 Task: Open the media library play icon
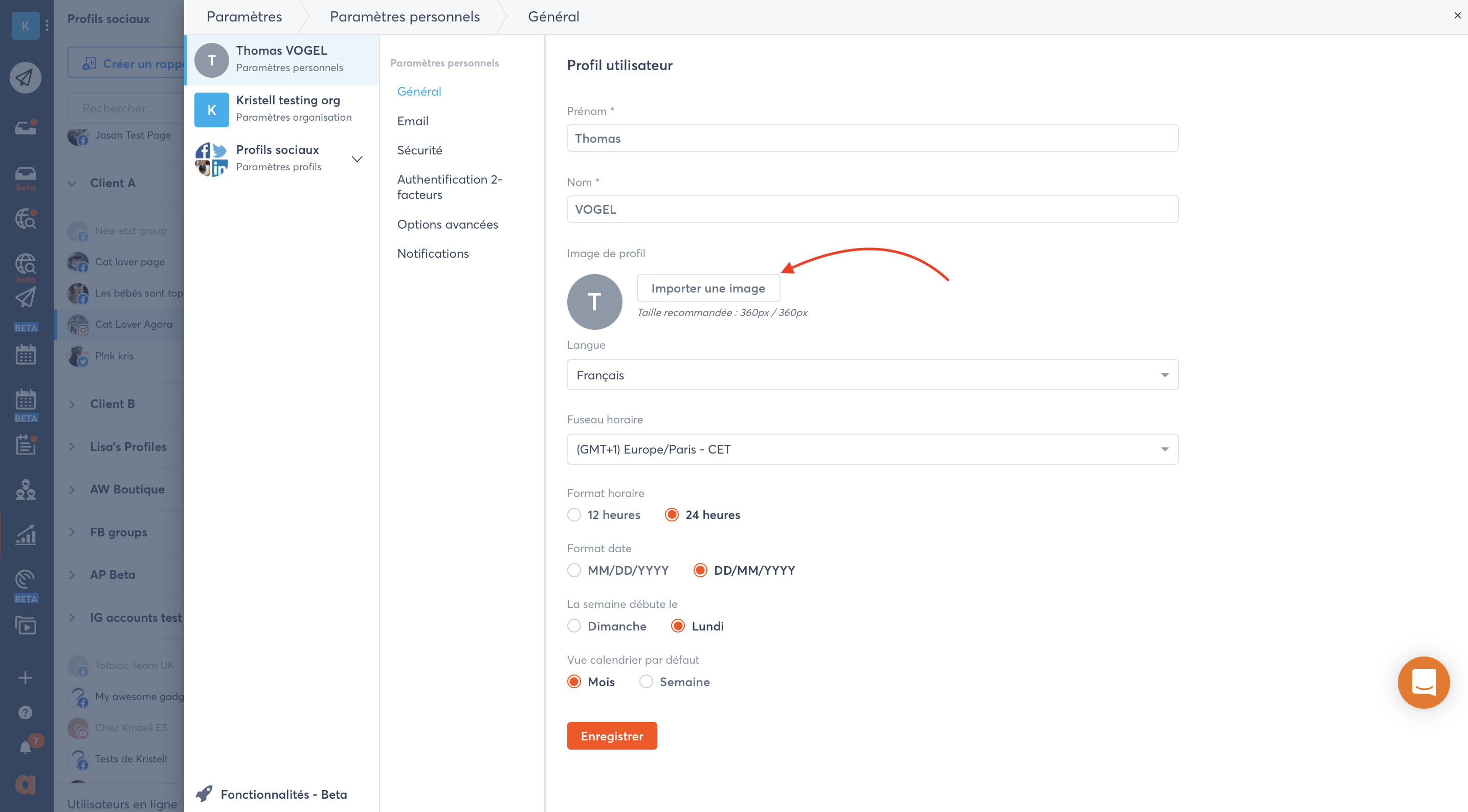[x=25, y=625]
